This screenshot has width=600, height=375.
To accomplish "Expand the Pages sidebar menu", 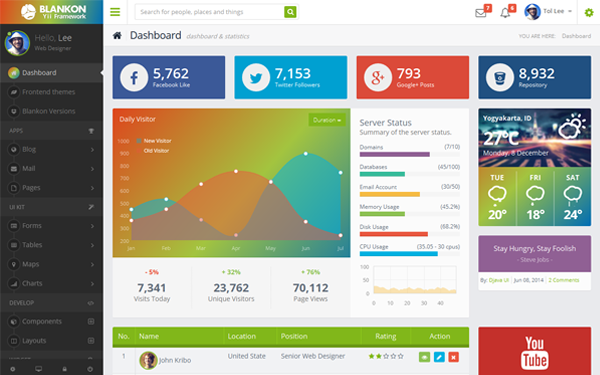I will [x=51, y=188].
